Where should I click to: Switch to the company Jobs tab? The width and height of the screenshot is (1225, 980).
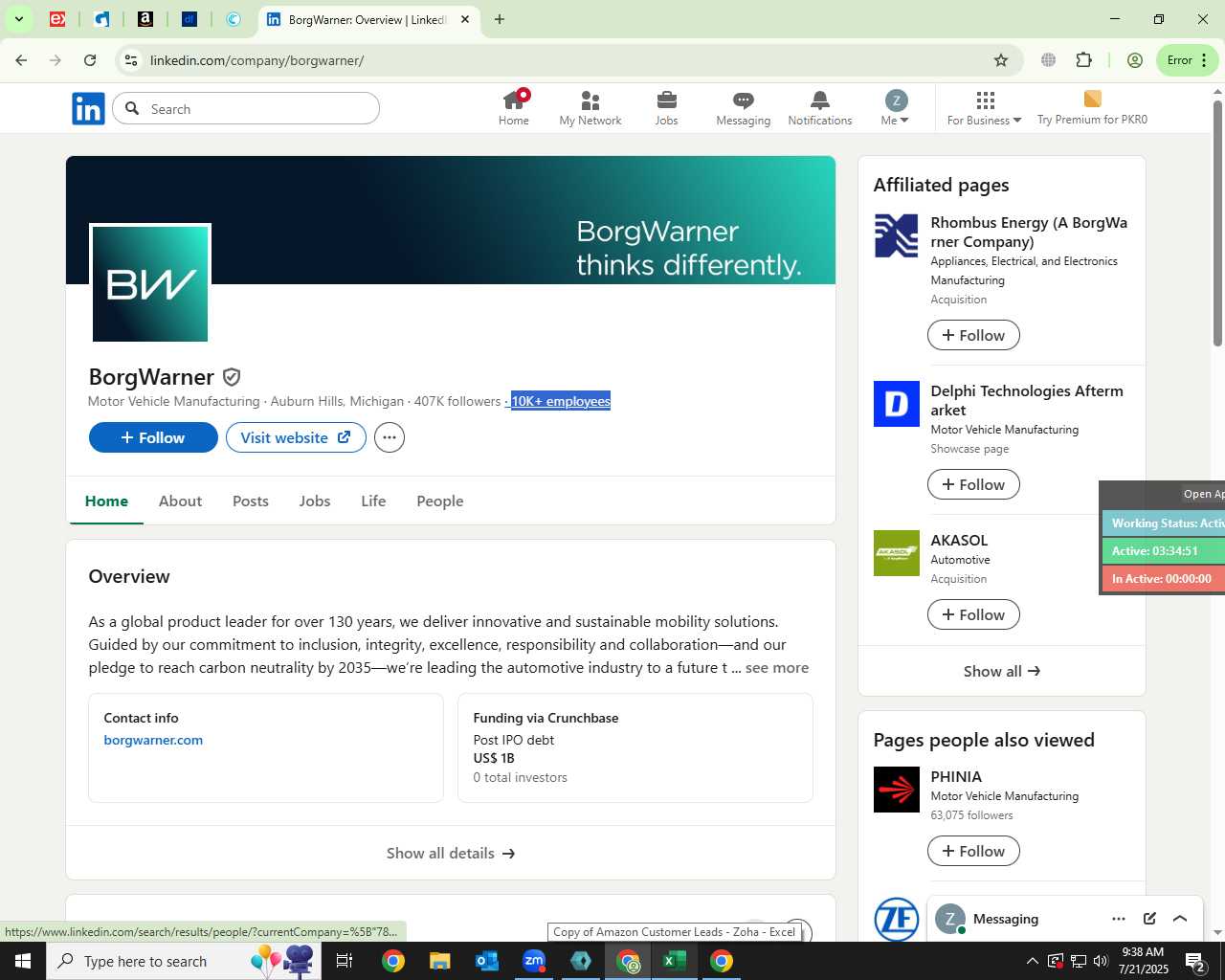coord(315,501)
